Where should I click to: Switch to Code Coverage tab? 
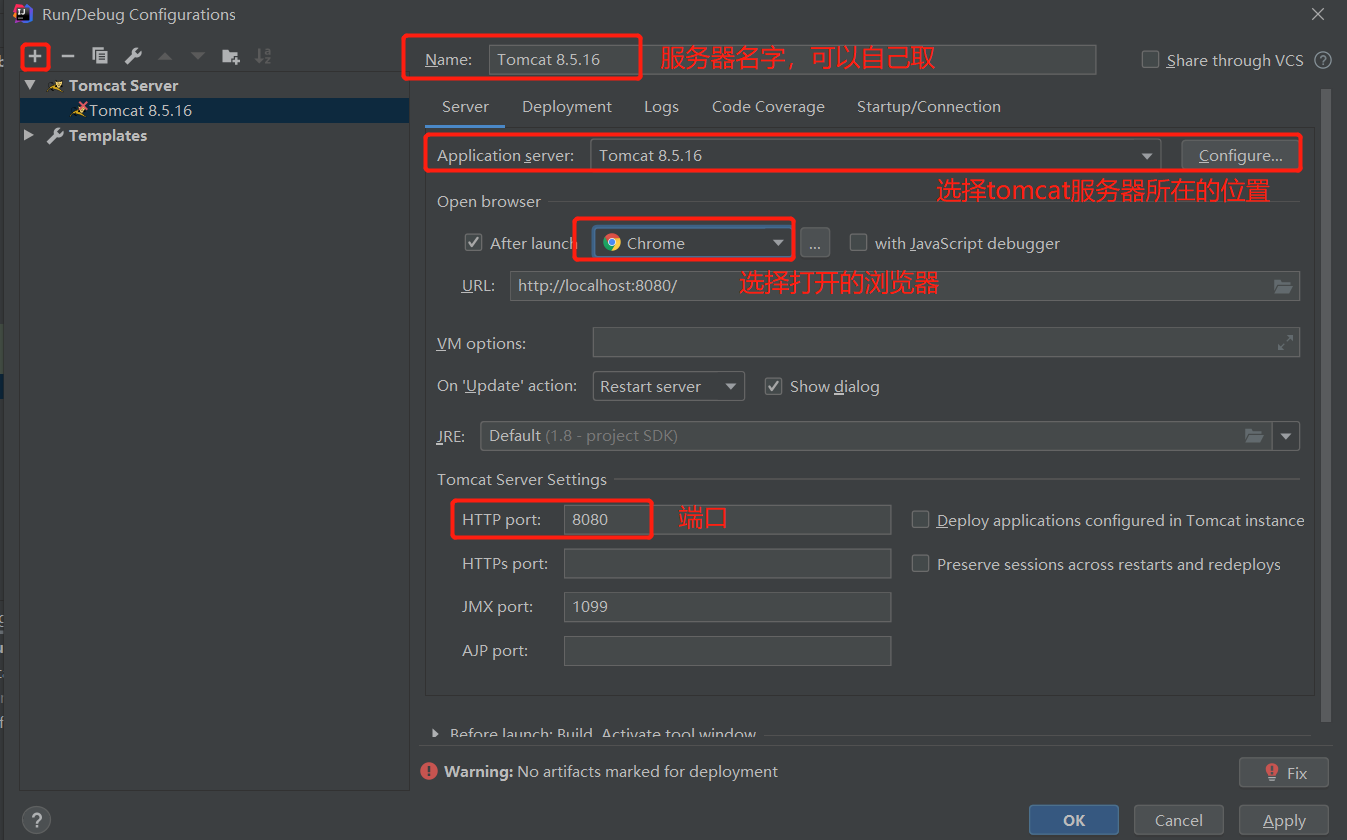pos(768,107)
